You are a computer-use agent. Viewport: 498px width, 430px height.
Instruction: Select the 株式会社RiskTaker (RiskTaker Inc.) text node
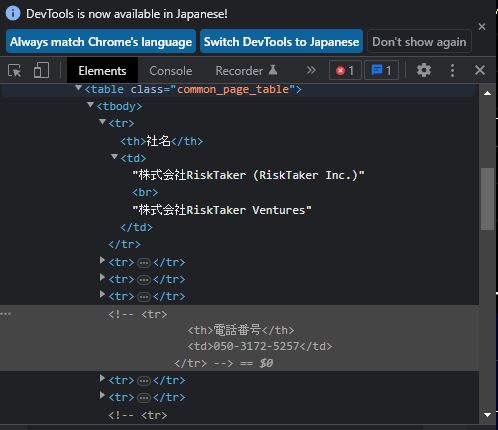point(248,175)
